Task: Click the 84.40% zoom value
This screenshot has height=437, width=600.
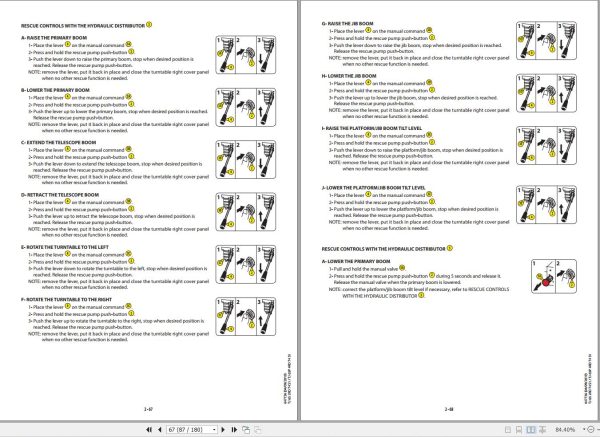Action: coord(565,430)
